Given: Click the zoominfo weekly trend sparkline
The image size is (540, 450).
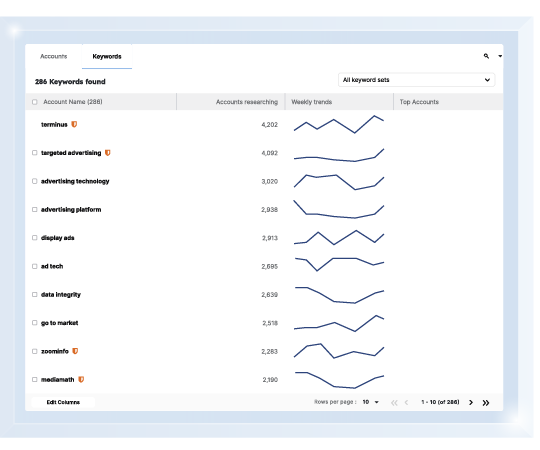Looking at the screenshot, I should coord(339,351).
